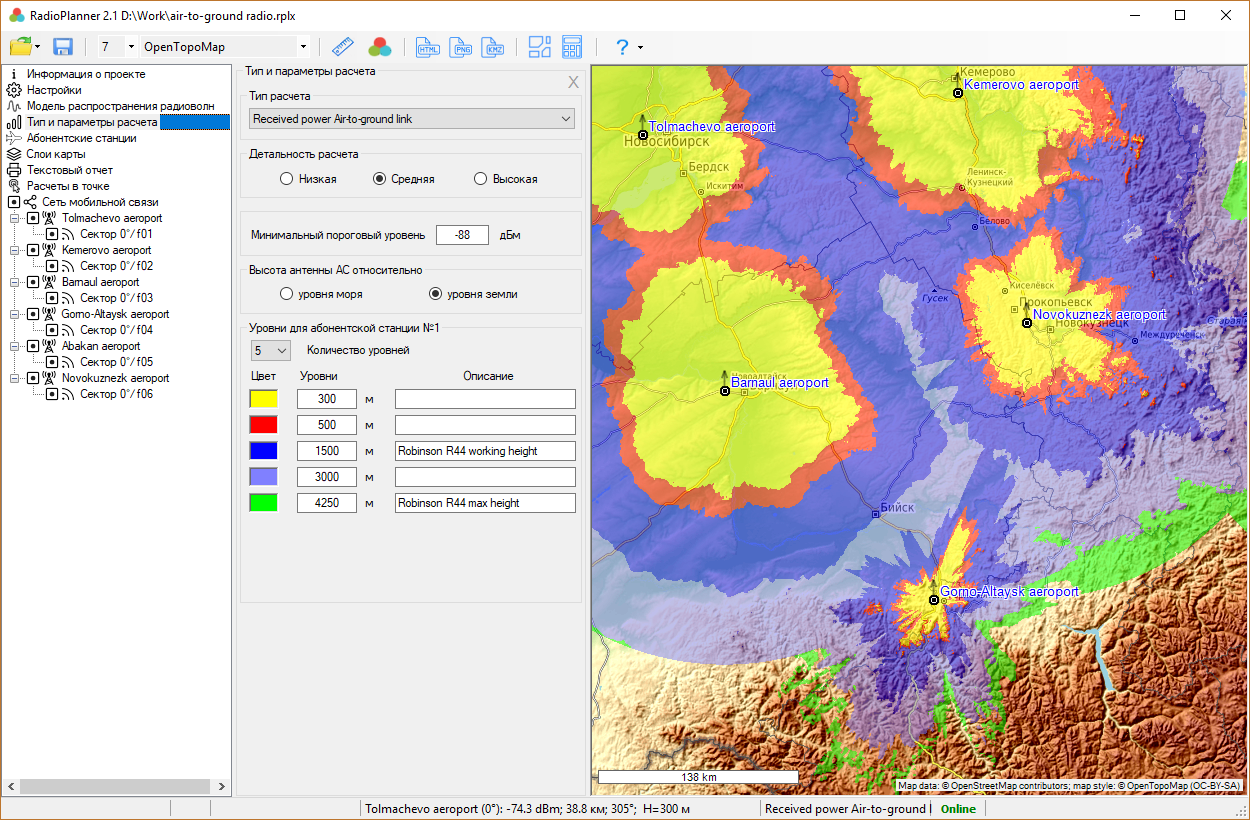Click the green color swatch for 4250 m

(264, 503)
